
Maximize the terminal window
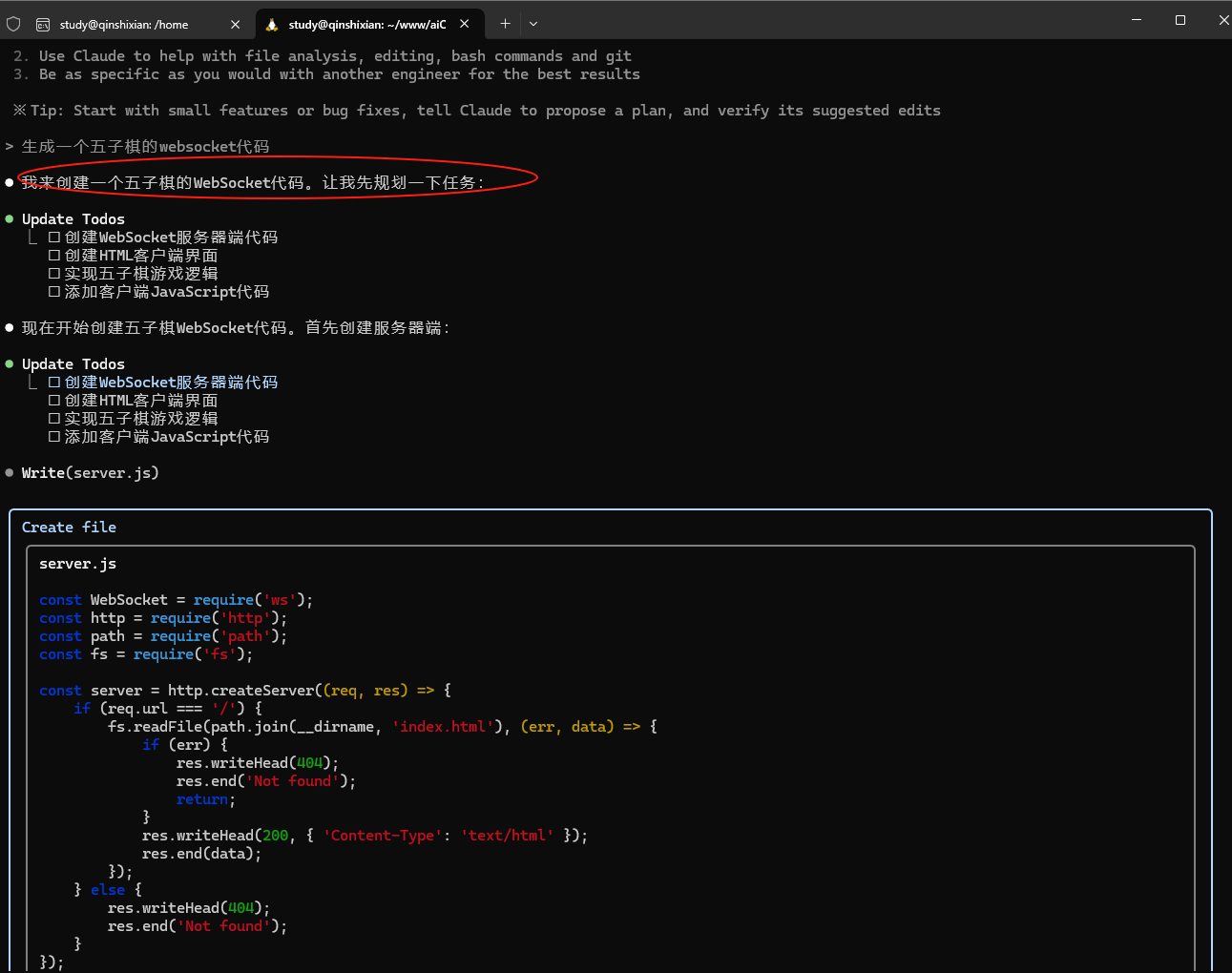pyautogui.click(x=1180, y=20)
